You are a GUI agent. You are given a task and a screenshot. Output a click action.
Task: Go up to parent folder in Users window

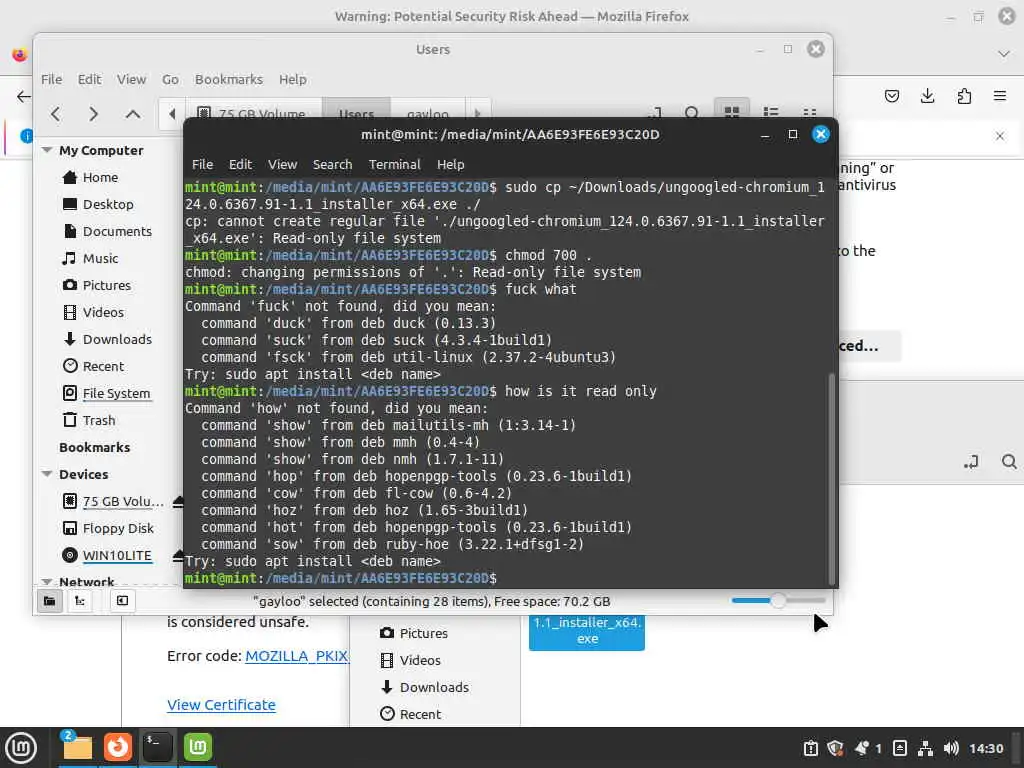click(133, 114)
